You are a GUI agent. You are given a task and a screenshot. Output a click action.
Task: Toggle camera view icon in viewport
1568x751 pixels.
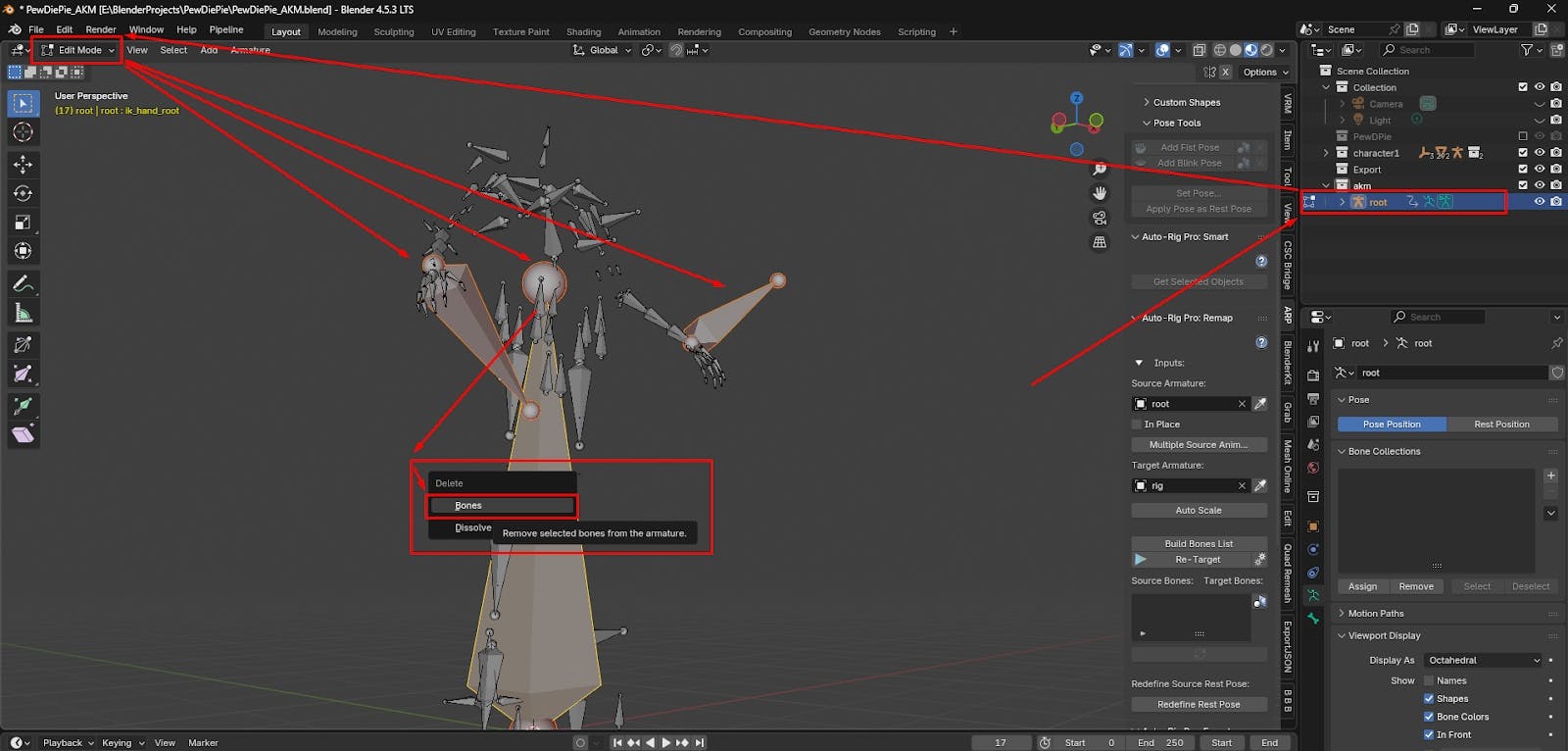point(1100,218)
